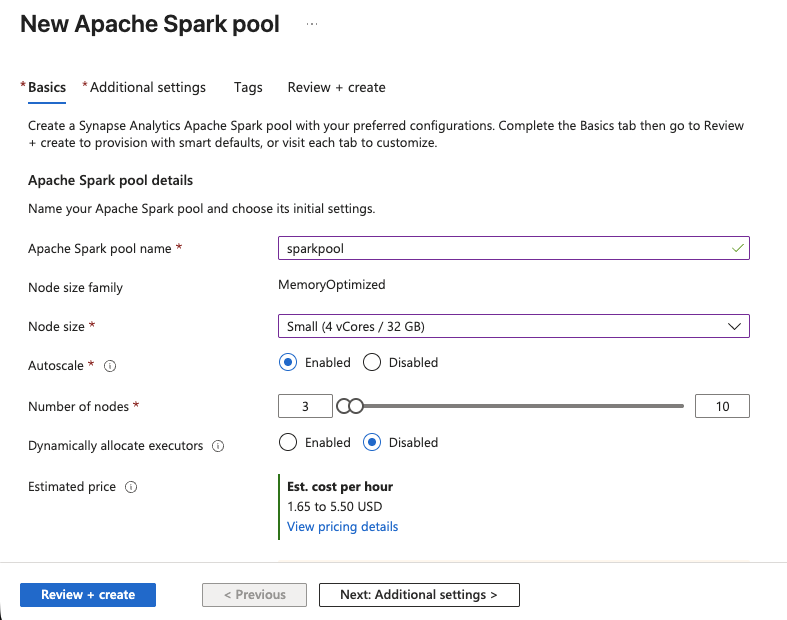Open the ellipsis menu beside page title

point(312,24)
